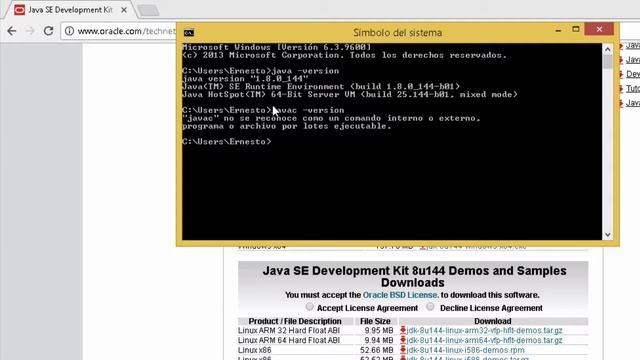Minimize the Símbolo del sistema window

coord(558,30)
